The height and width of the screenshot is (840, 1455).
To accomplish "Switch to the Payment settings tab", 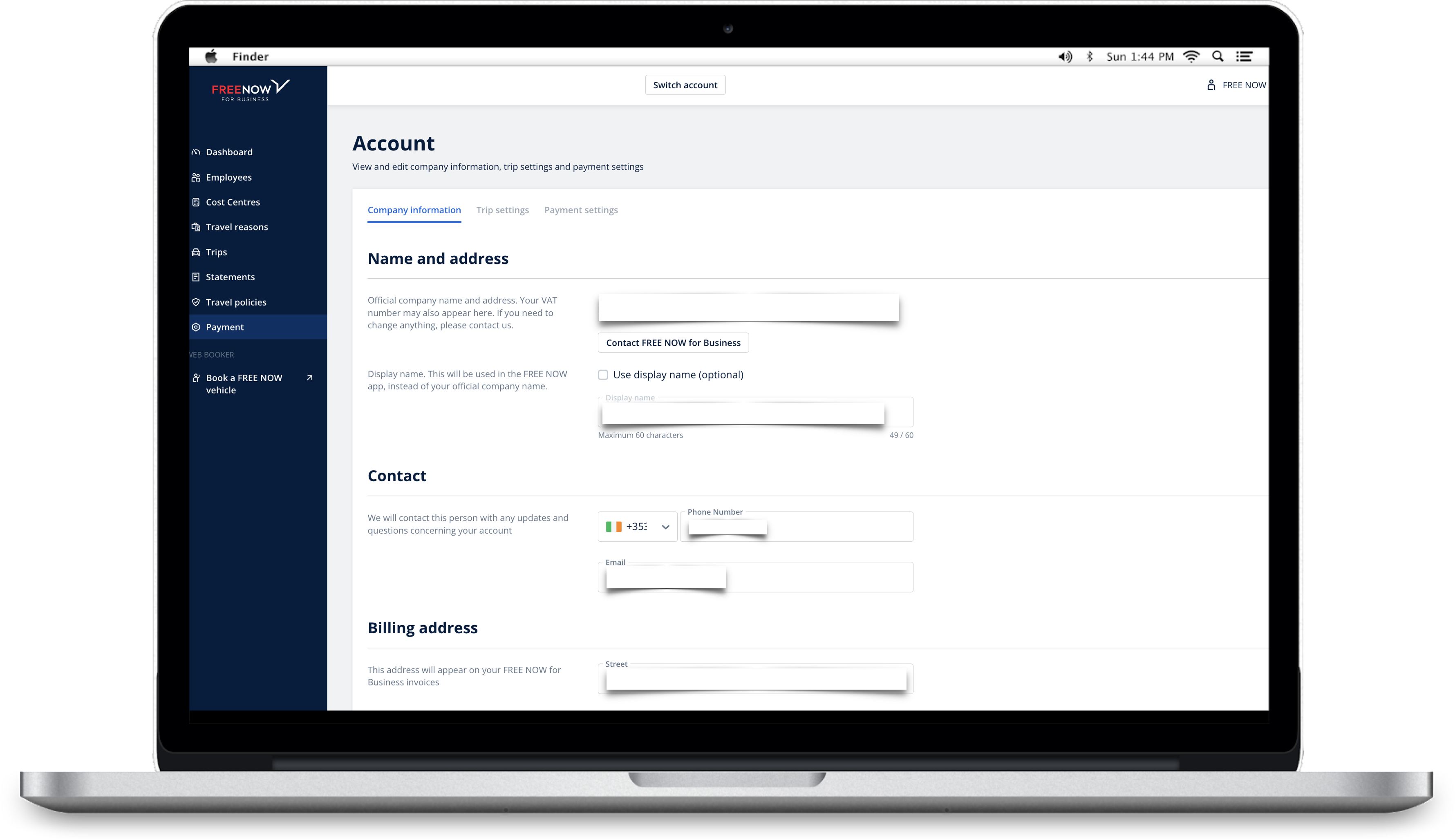I will pos(581,210).
